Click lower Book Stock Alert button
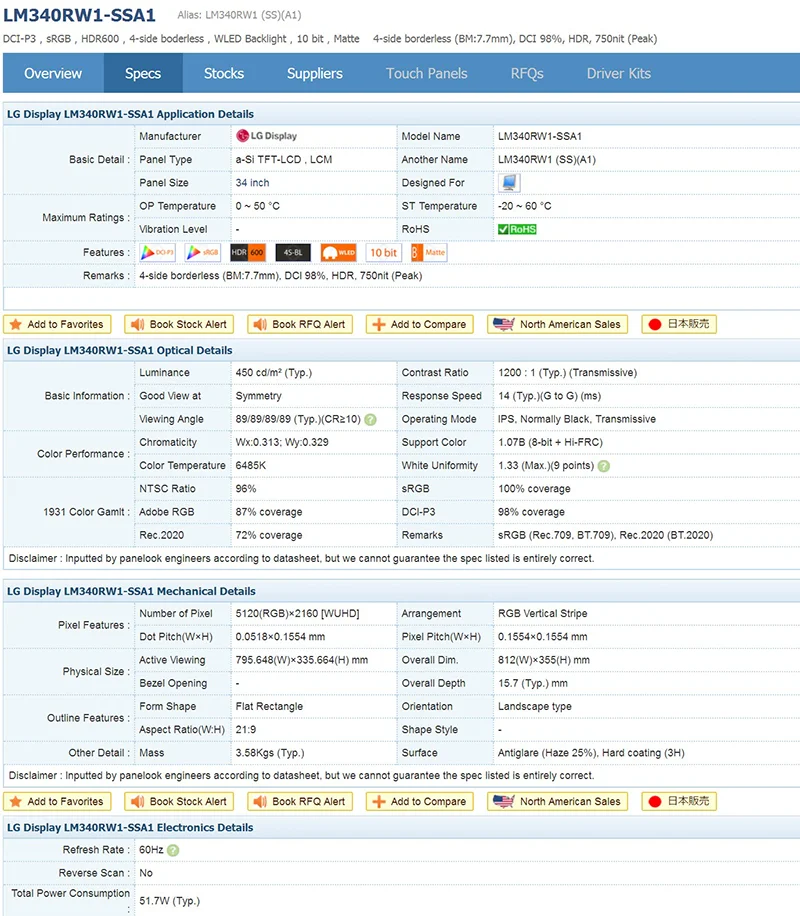Screen dimensions: 800x916 (x=179, y=802)
